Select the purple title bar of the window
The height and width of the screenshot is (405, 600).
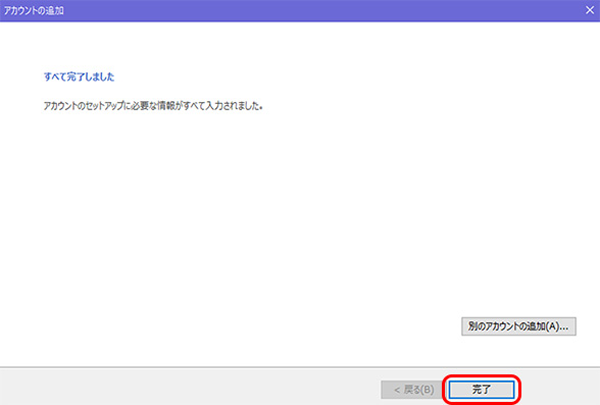click(300, 9)
